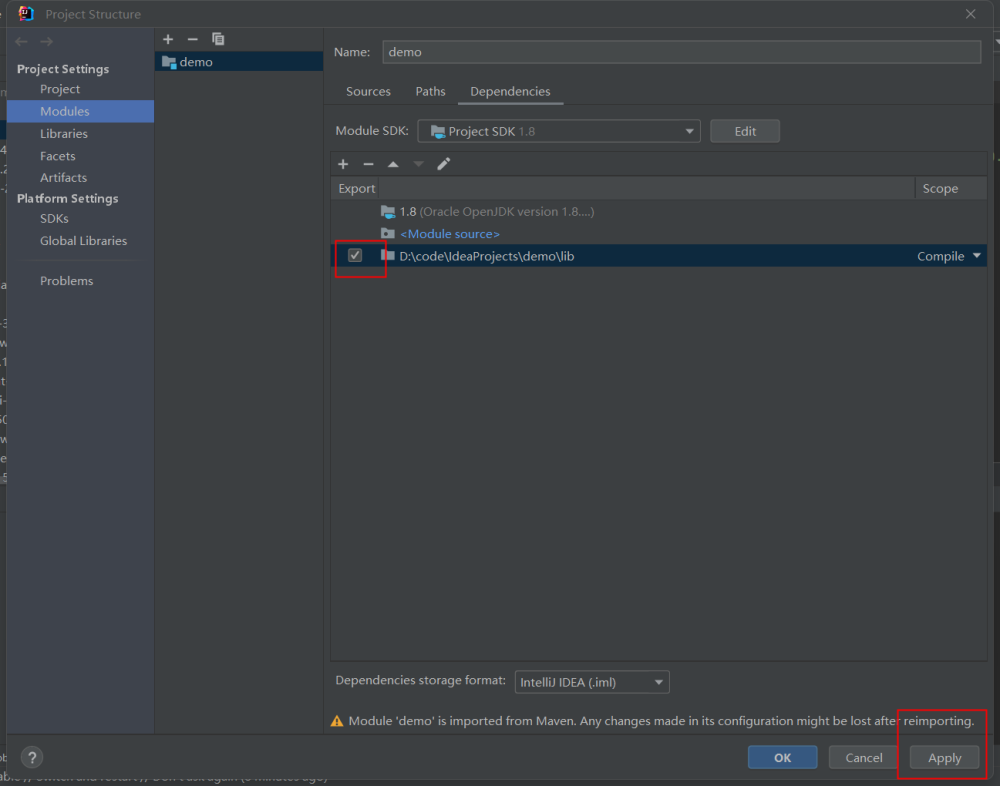The width and height of the screenshot is (1000, 786).
Task: Select Dependencies tab
Action: point(510,91)
